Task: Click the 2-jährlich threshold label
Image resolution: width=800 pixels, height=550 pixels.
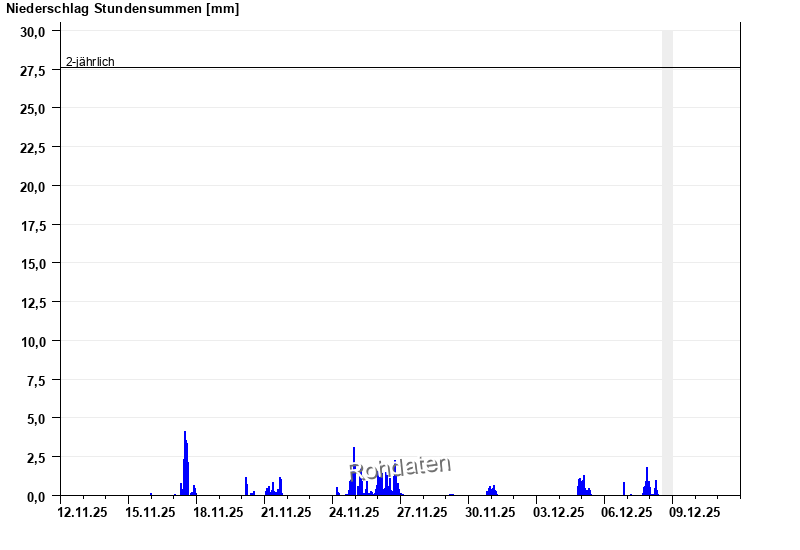Action: 90,62
